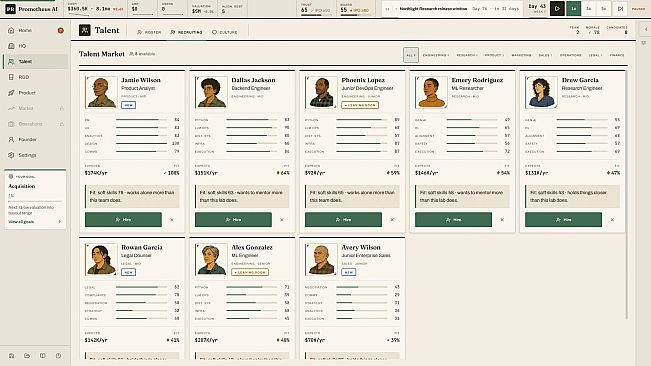
Task: Hire Drew Garcia
Action: [x=563, y=220]
